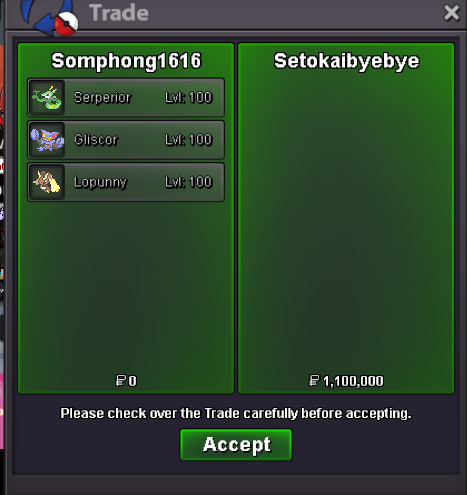Click the Lopunny sprite icon
The image size is (467, 495).
47,182
